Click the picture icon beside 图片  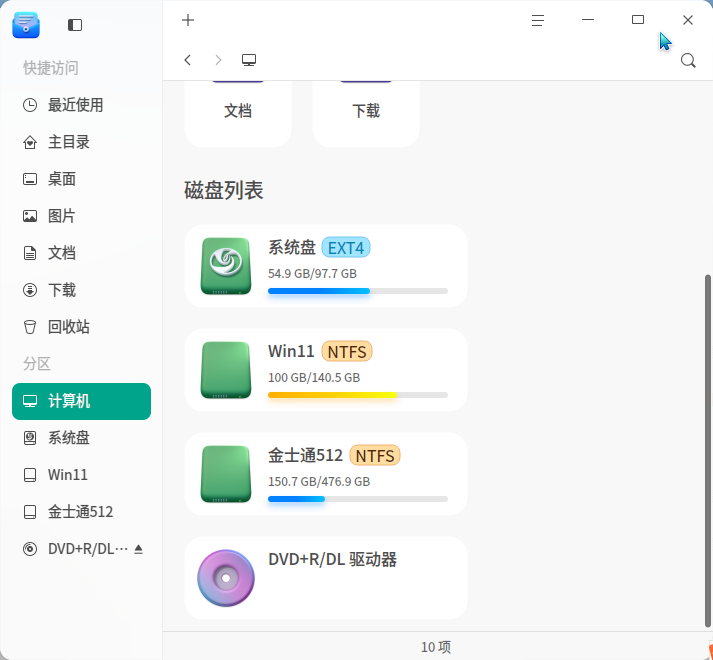(30, 216)
